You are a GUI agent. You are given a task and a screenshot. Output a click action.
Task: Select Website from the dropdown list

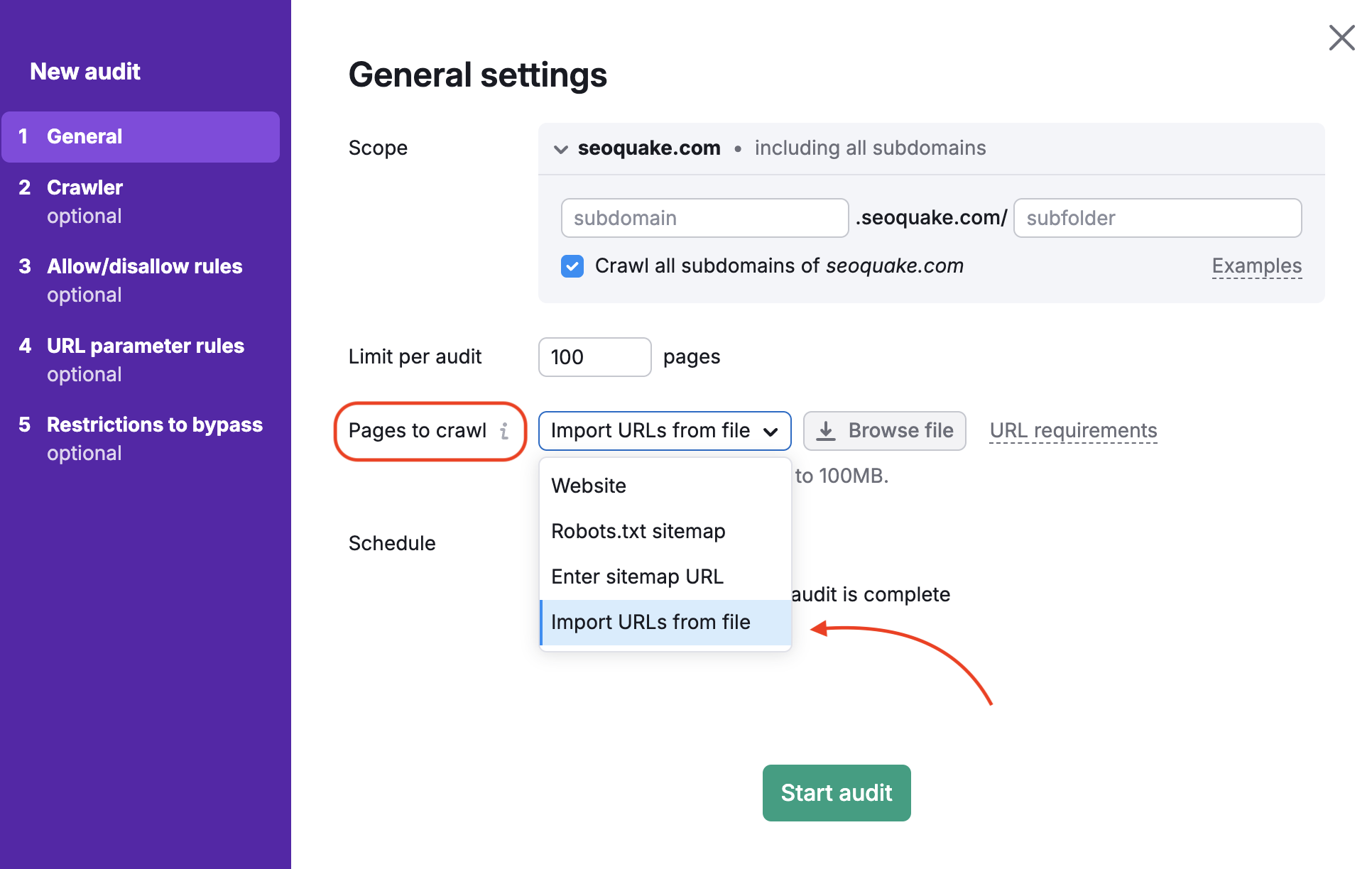pyautogui.click(x=589, y=485)
